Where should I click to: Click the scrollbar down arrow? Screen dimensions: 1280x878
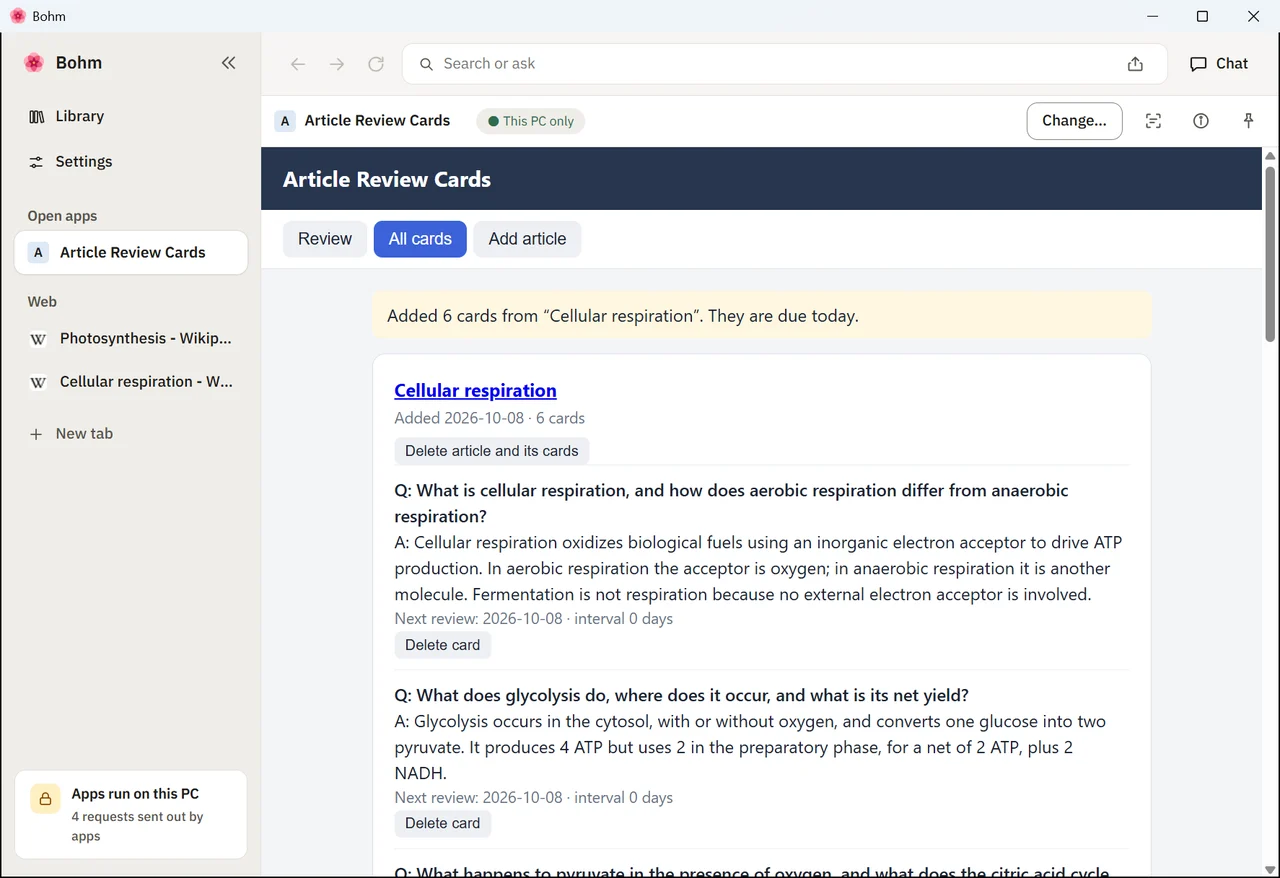tap(1270, 870)
